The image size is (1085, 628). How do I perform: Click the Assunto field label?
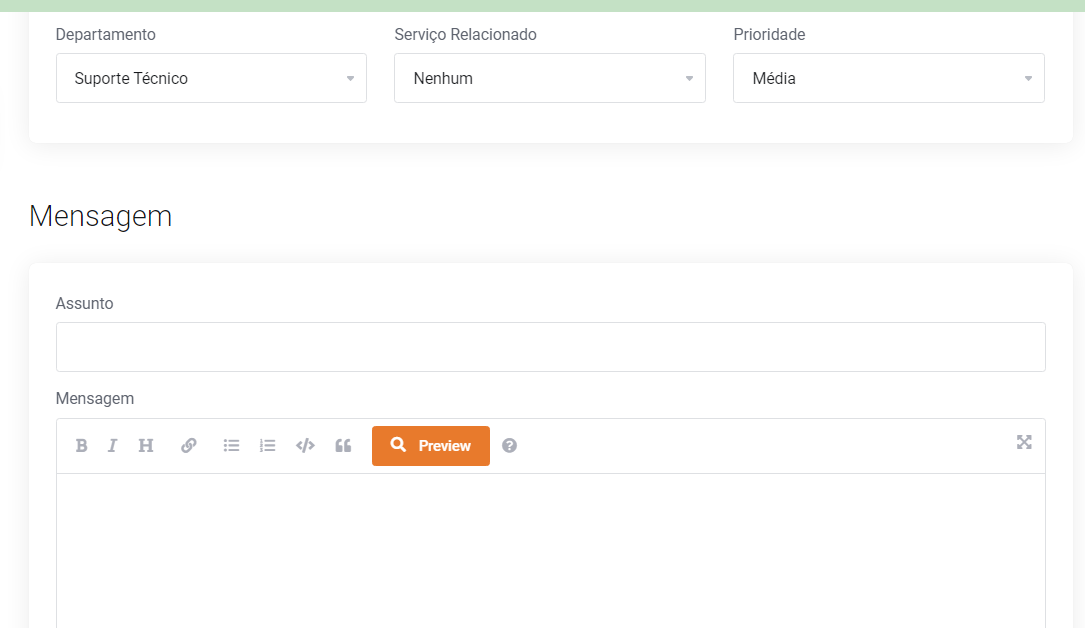coord(85,304)
